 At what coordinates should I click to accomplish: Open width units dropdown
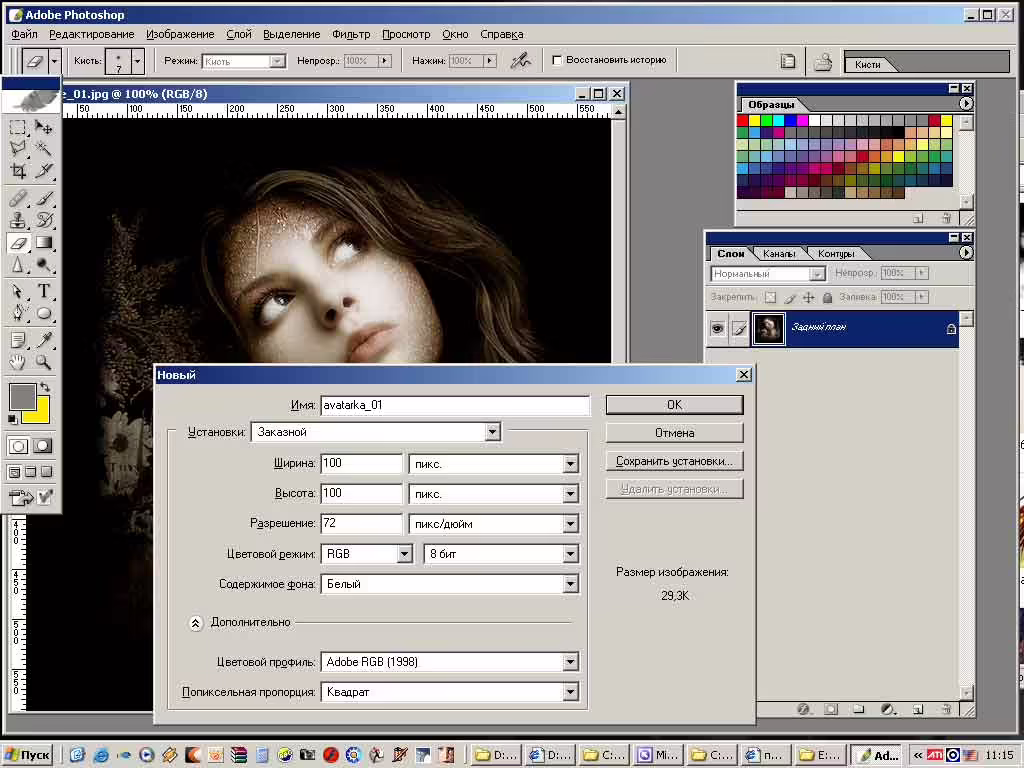(x=570, y=464)
